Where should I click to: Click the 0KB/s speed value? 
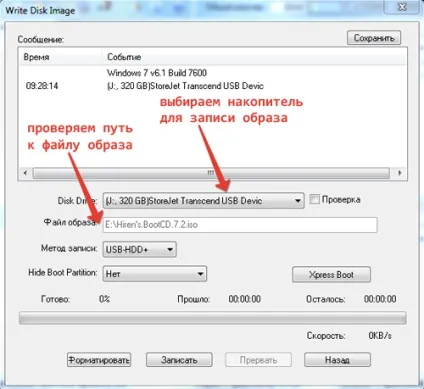(x=380, y=335)
